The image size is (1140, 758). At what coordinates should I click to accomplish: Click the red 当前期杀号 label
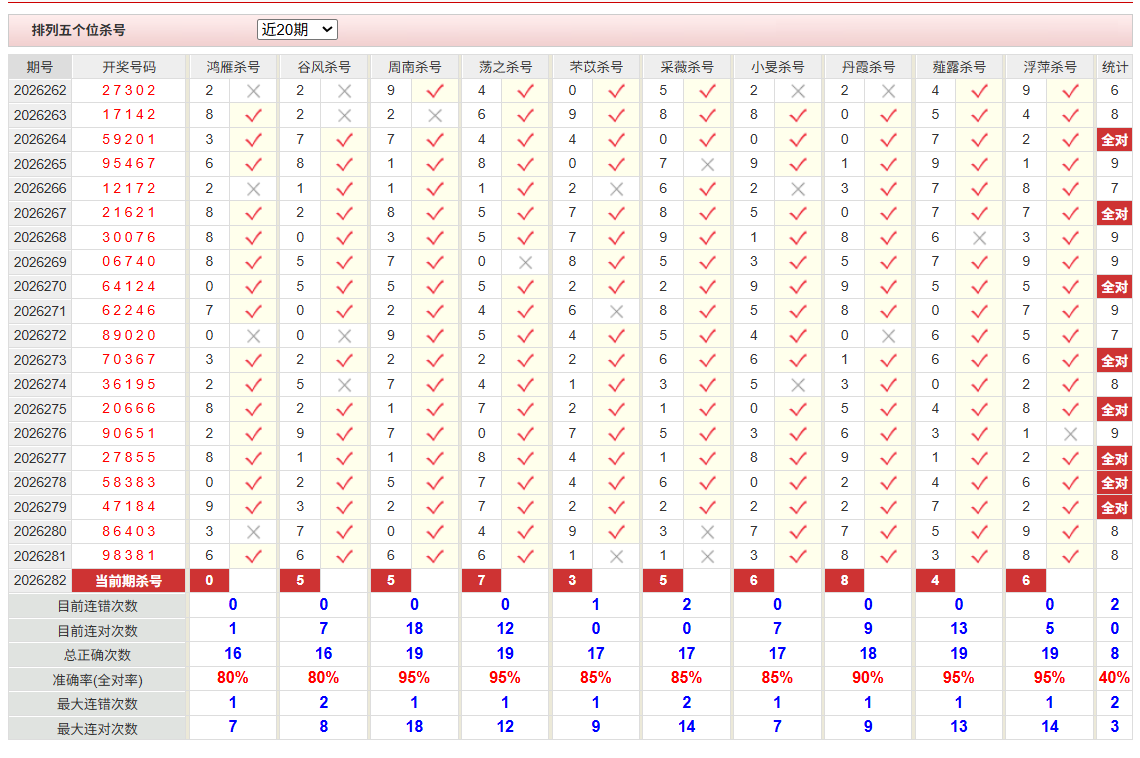[x=129, y=581]
